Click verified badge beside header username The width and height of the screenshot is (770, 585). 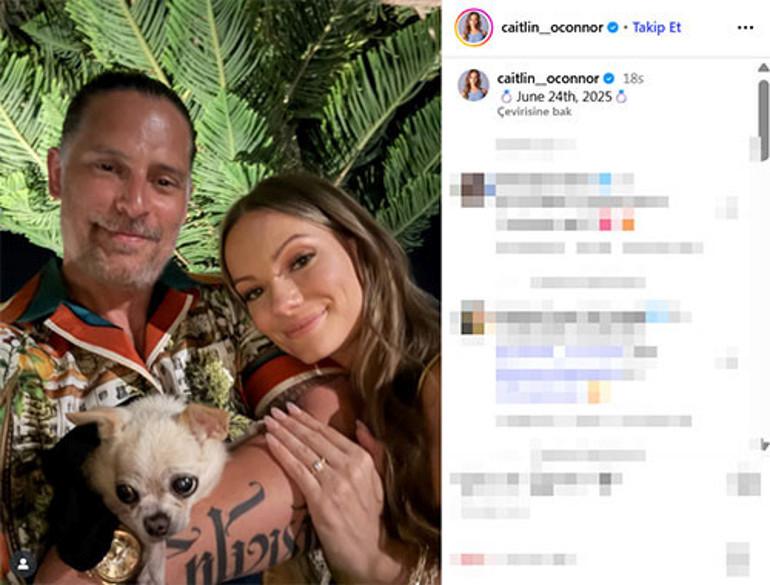612,28
